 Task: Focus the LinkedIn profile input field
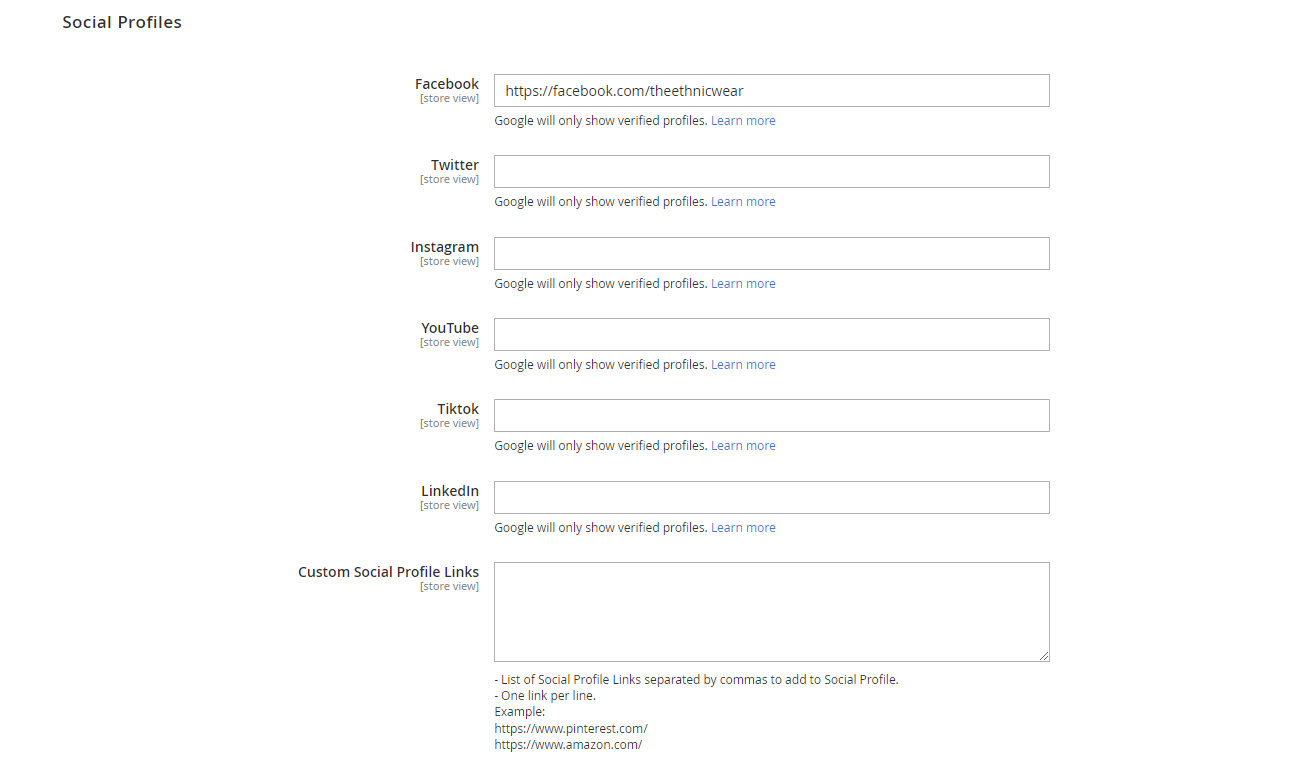tap(771, 498)
